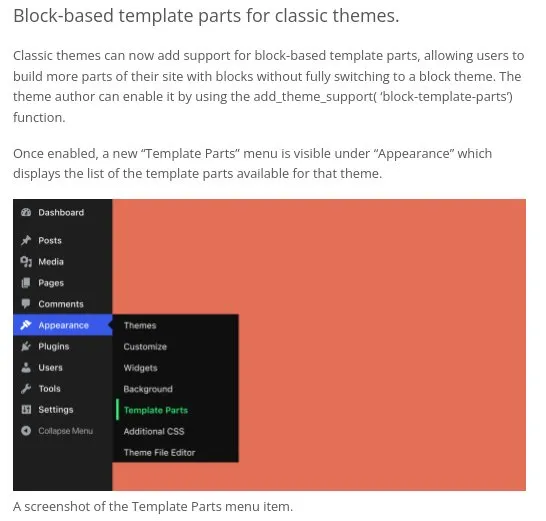Select Customize in Appearance submenu
Image resolution: width=546 pixels, height=521 pixels.
(x=145, y=347)
